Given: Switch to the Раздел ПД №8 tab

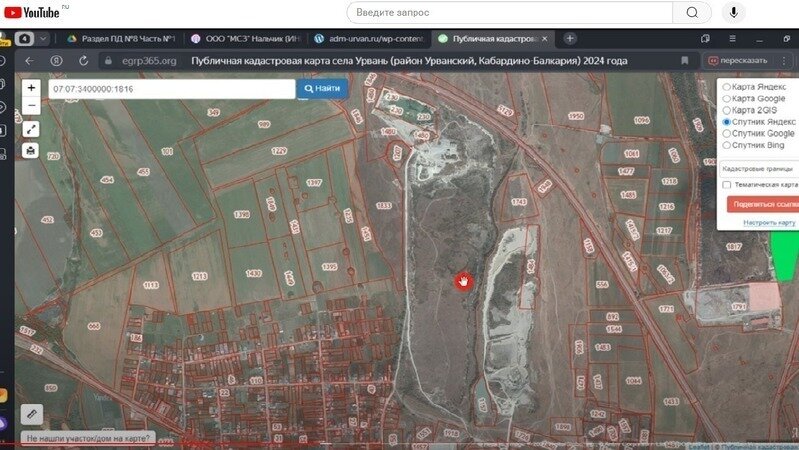Looking at the screenshot, I should 120,38.
